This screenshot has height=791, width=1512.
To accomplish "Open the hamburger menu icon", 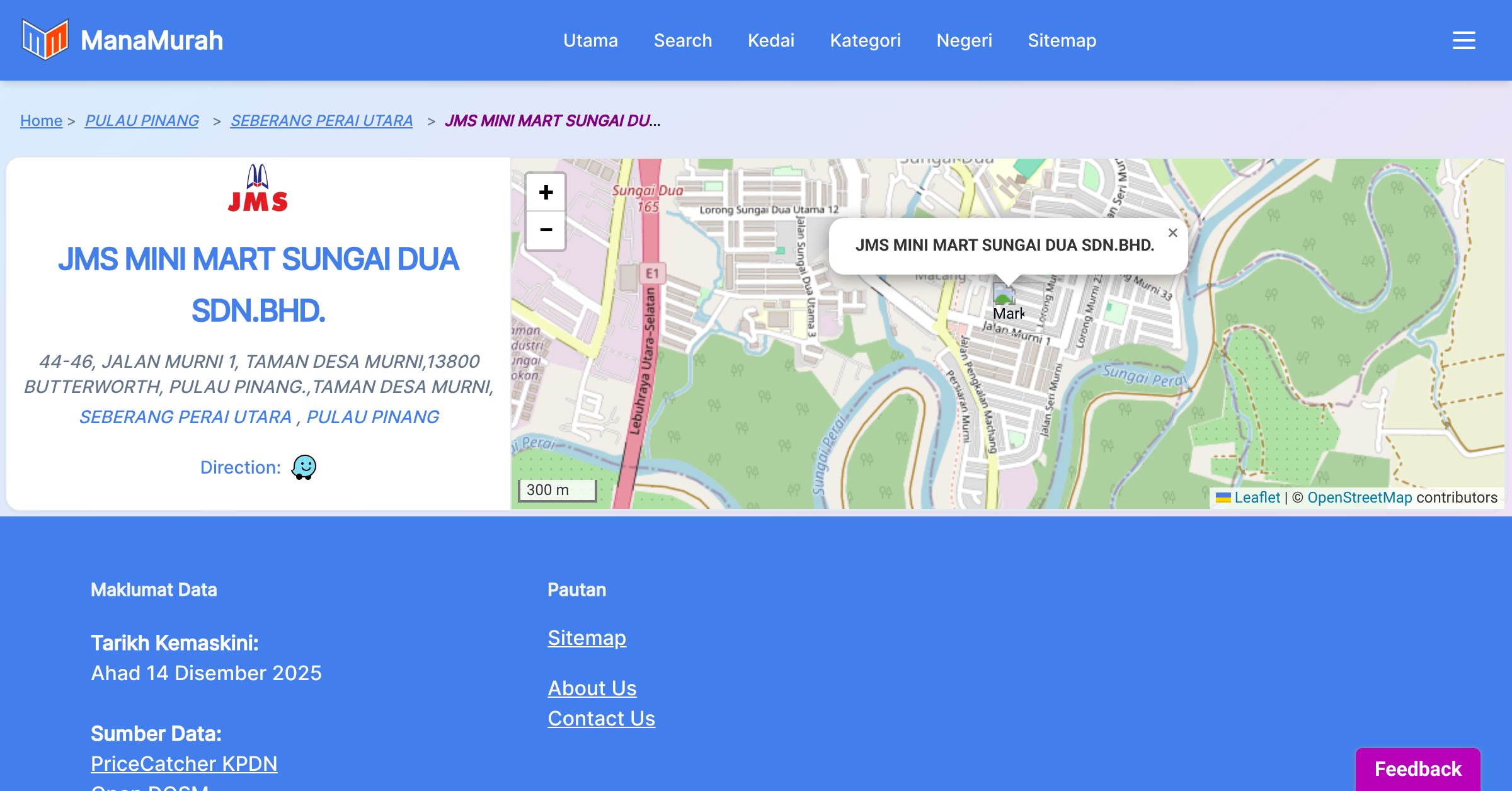I will (x=1463, y=40).
